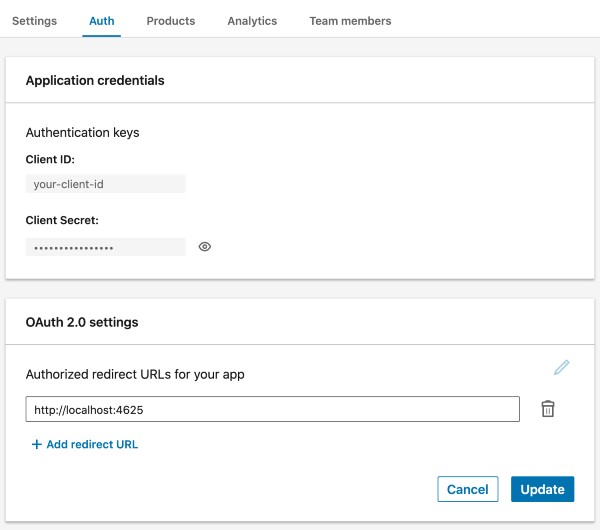The height and width of the screenshot is (530, 600).
Task: Click the Application credentials heading
Action: point(95,80)
